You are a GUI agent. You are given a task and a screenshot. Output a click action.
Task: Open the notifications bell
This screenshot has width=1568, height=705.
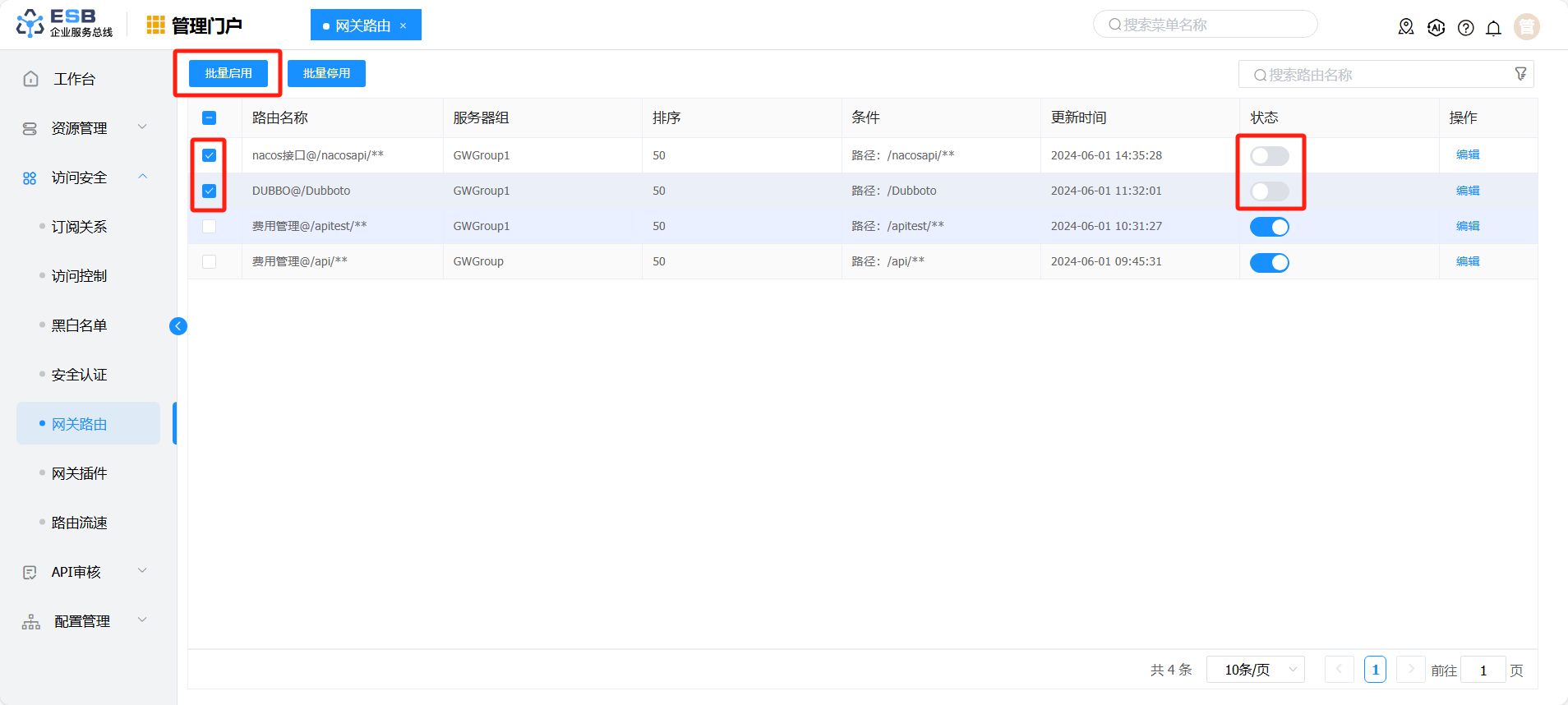pos(1493,28)
